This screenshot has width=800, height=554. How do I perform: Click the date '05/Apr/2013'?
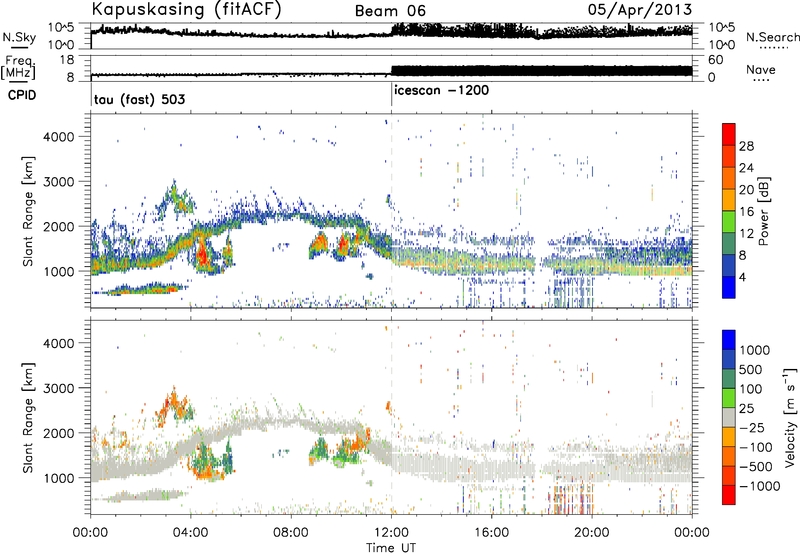[640, 9]
